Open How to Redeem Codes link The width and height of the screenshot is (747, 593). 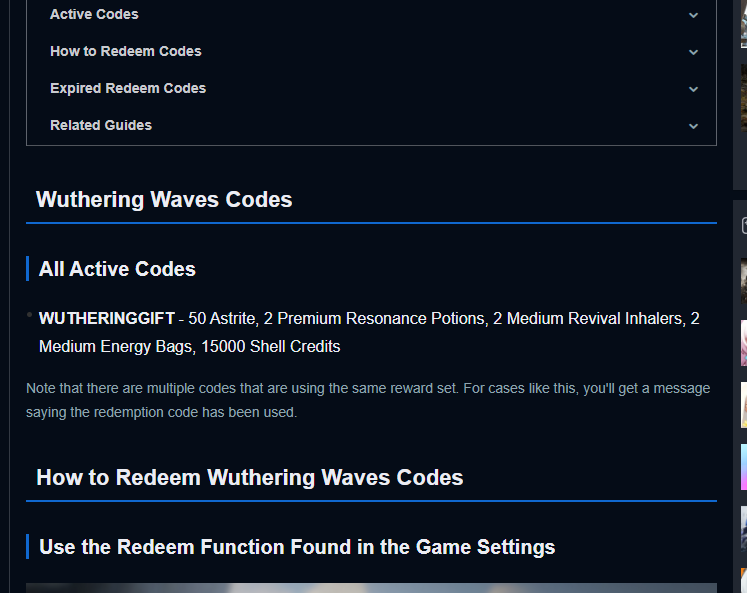[x=125, y=51]
